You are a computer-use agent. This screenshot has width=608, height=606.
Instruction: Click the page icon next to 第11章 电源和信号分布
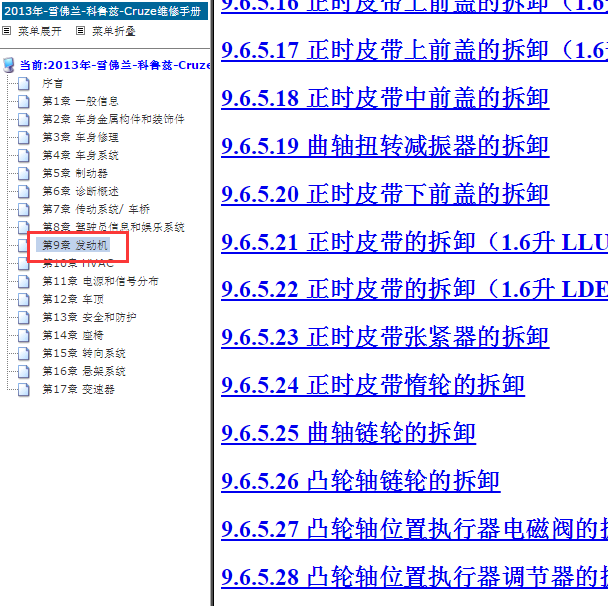pyautogui.click(x=24, y=281)
